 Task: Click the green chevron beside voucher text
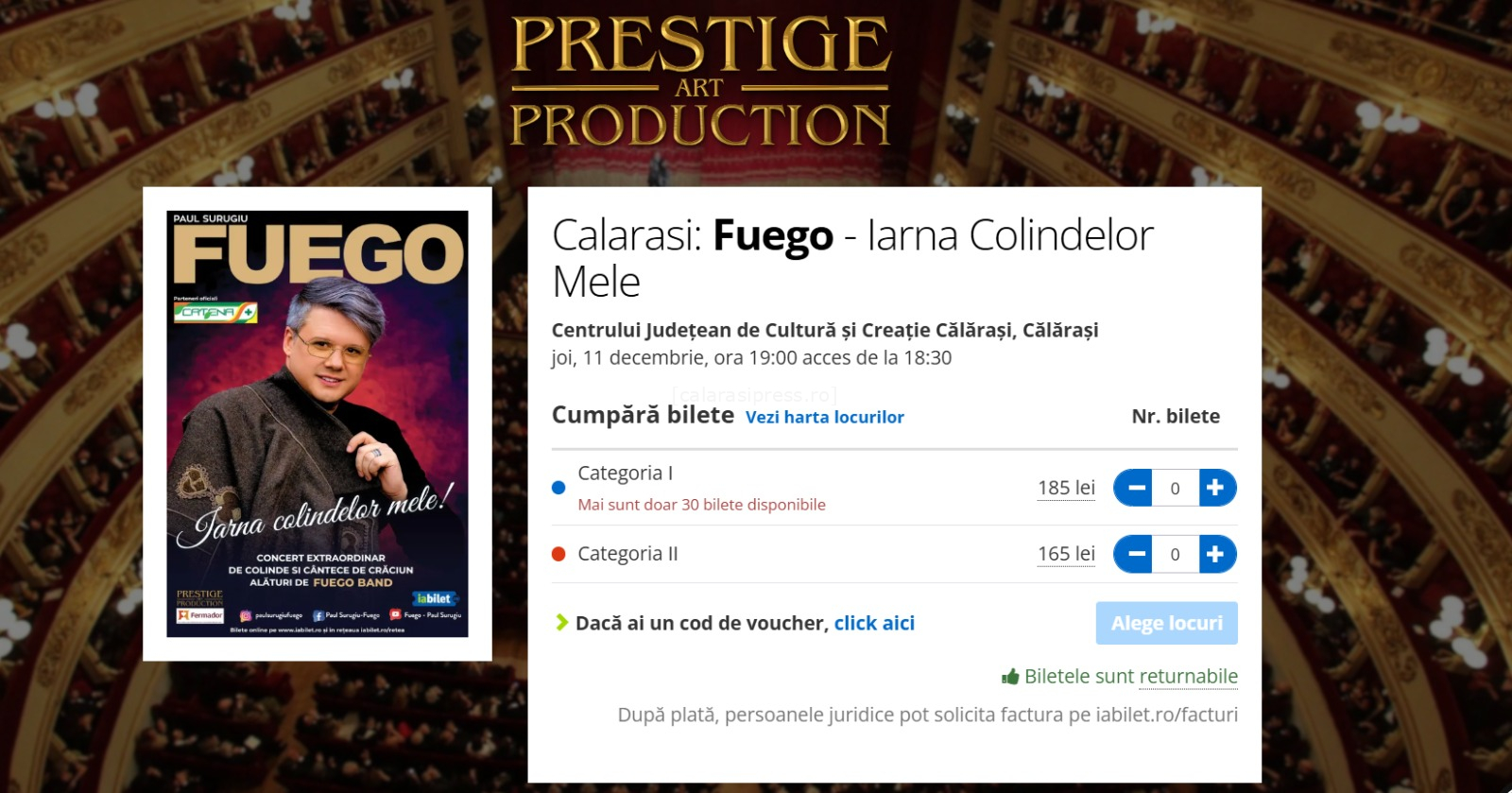(x=561, y=622)
